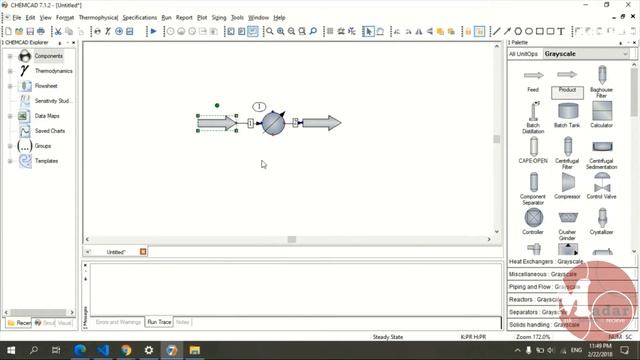Image resolution: width=640 pixels, height=360 pixels.
Task: Pick the Calculator unit in palette
Action: [602, 115]
